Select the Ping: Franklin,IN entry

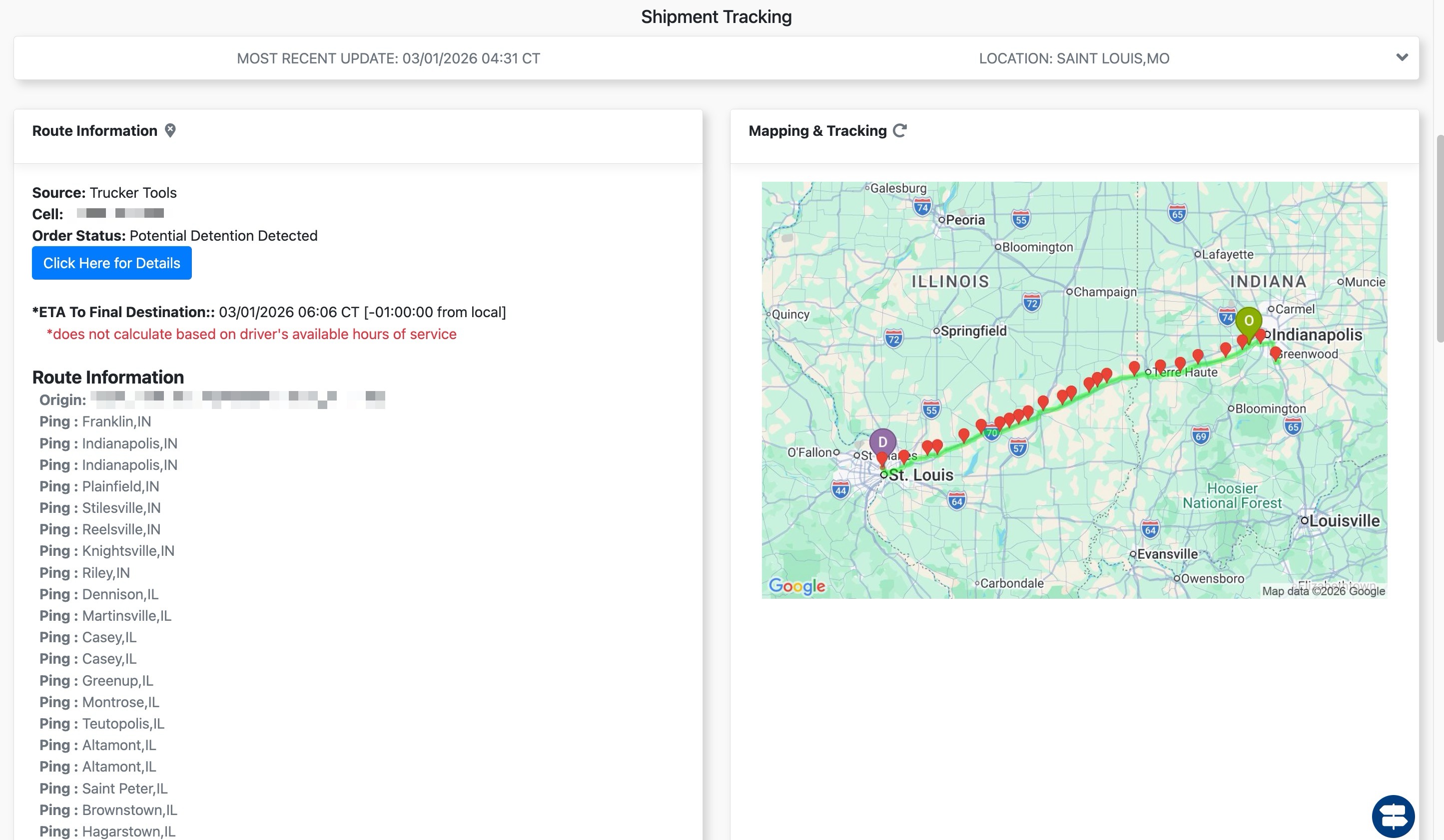pyautogui.click(x=95, y=421)
